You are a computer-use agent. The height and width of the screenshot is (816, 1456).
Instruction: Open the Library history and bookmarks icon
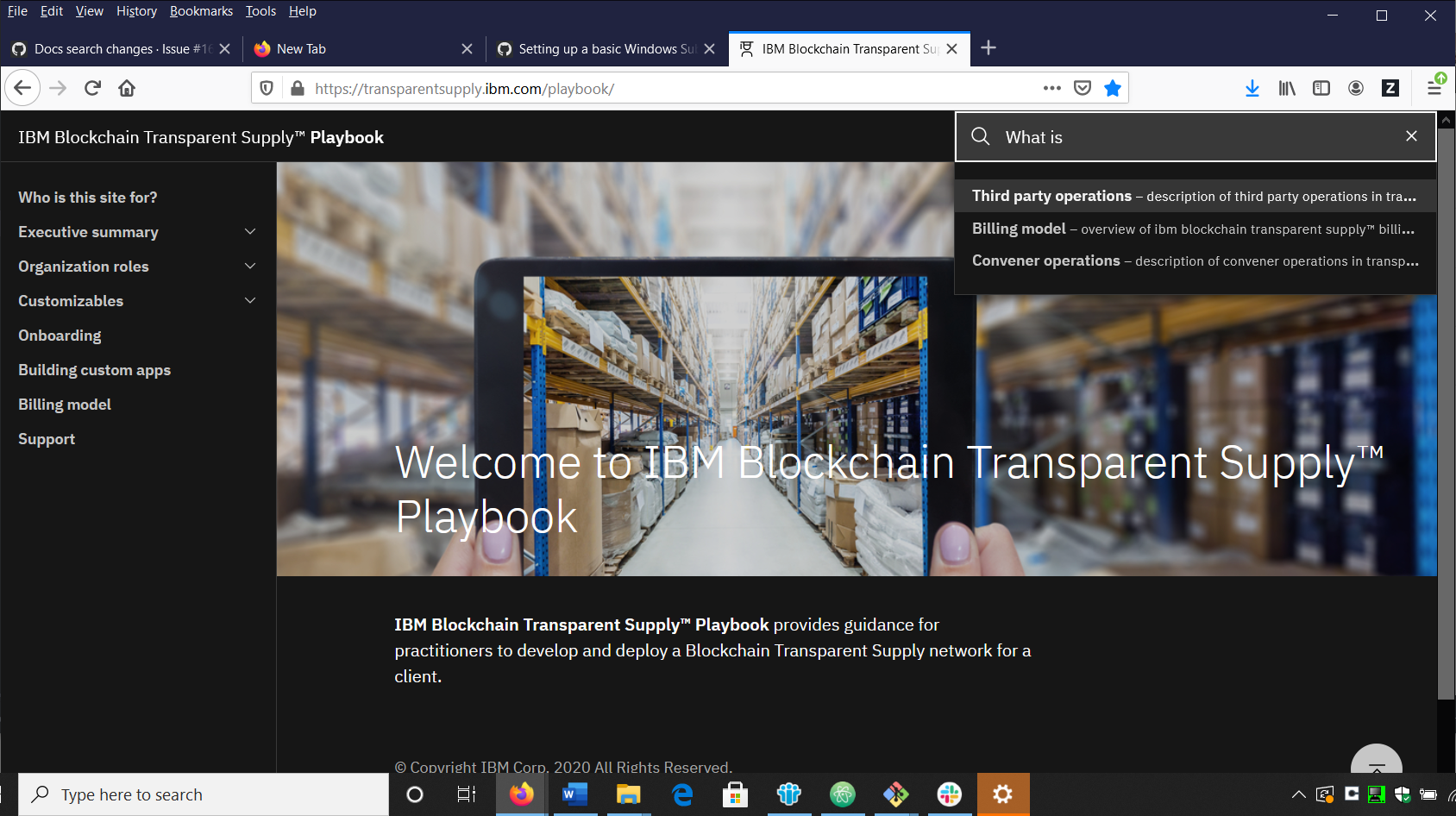[x=1287, y=88]
